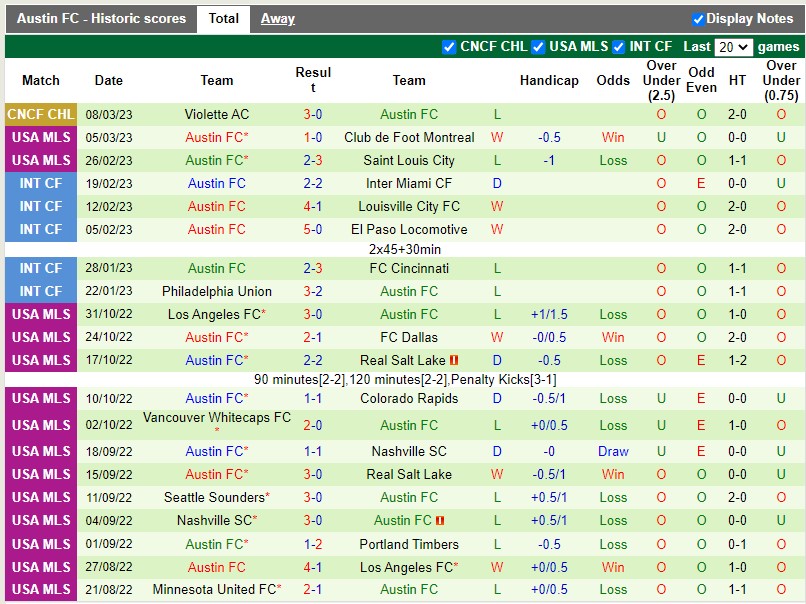Select the Total tab
806x604 pixels.
(x=222, y=18)
